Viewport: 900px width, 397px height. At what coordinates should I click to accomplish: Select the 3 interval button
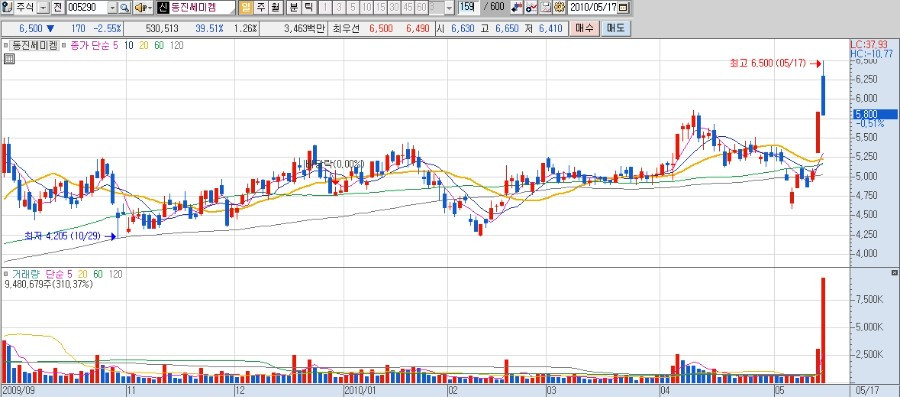tap(339, 8)
